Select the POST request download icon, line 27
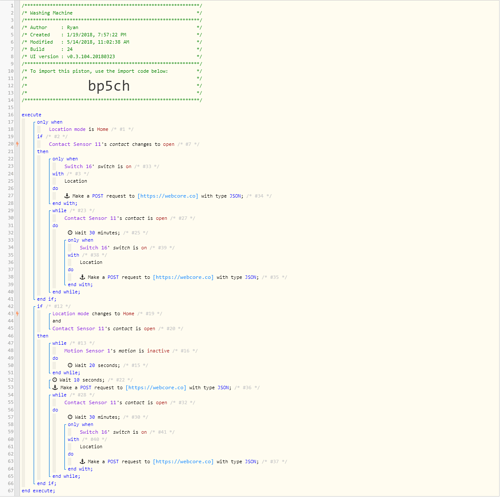The image size is (503, 500). [67, 196]
